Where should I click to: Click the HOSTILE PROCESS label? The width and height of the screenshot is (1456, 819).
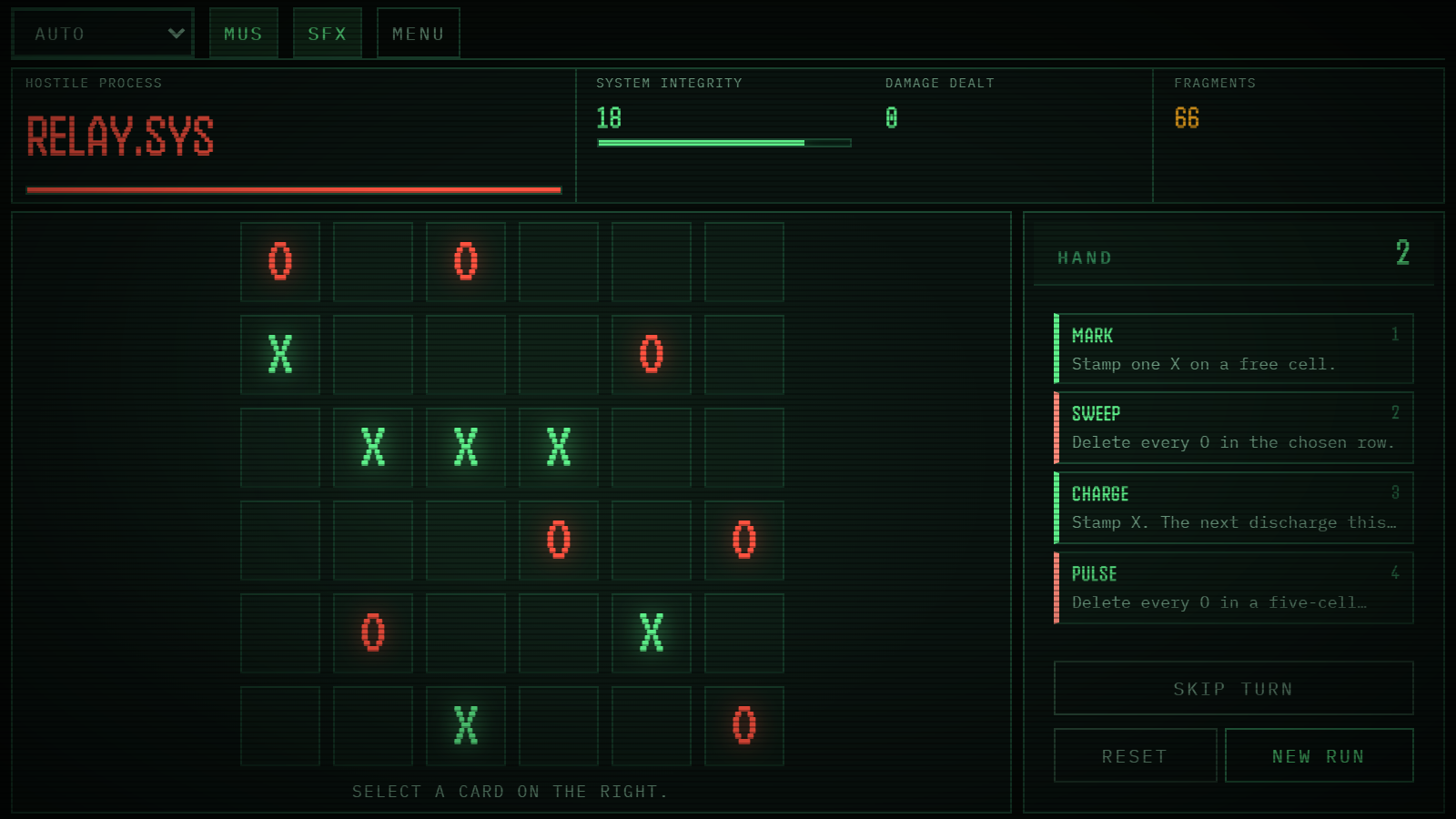tap(94, 83)
